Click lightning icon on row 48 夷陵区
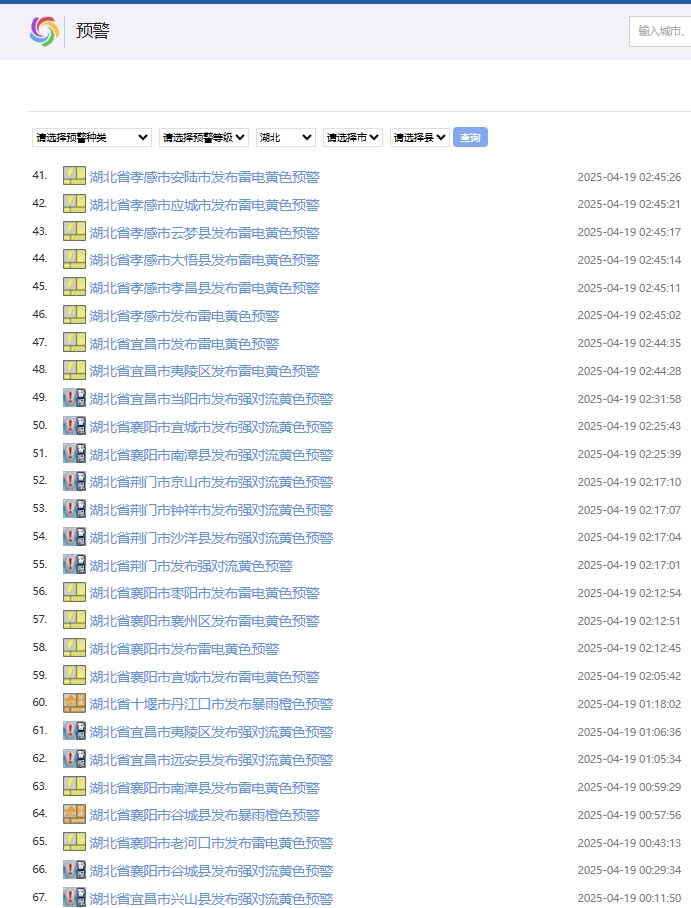 point(74,371)
